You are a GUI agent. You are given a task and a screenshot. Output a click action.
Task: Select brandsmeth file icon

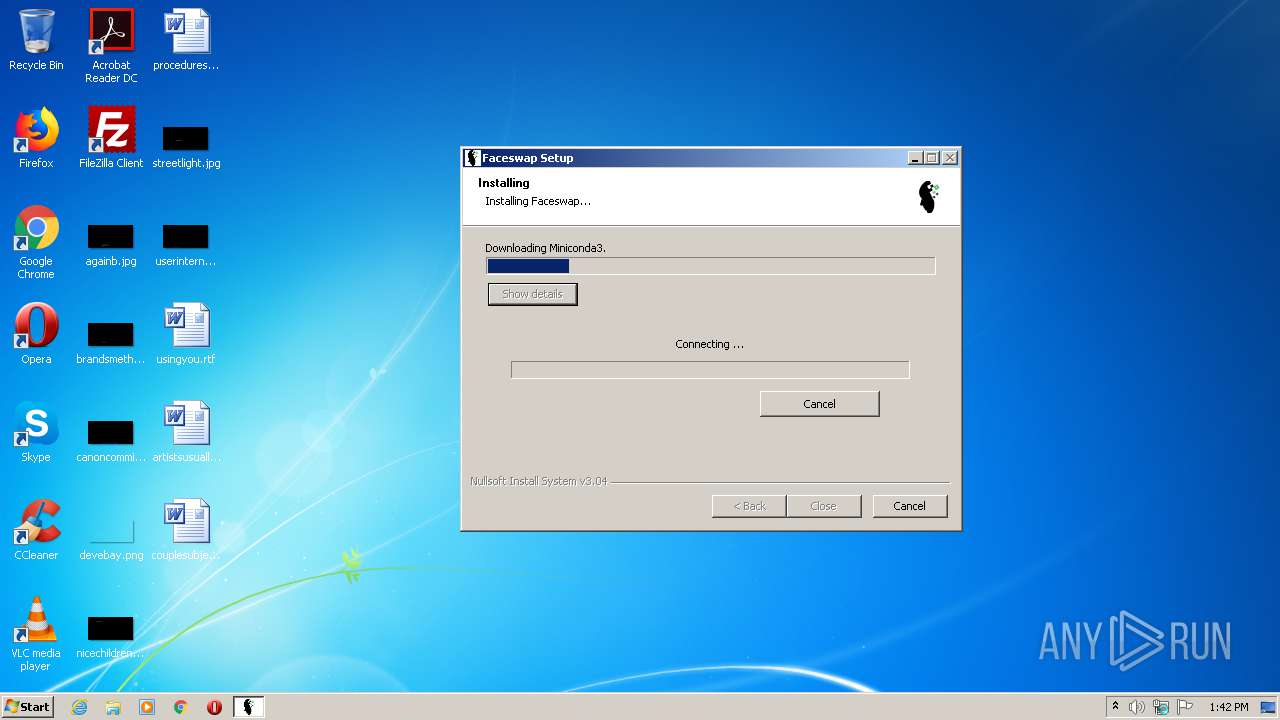(111, 342)
